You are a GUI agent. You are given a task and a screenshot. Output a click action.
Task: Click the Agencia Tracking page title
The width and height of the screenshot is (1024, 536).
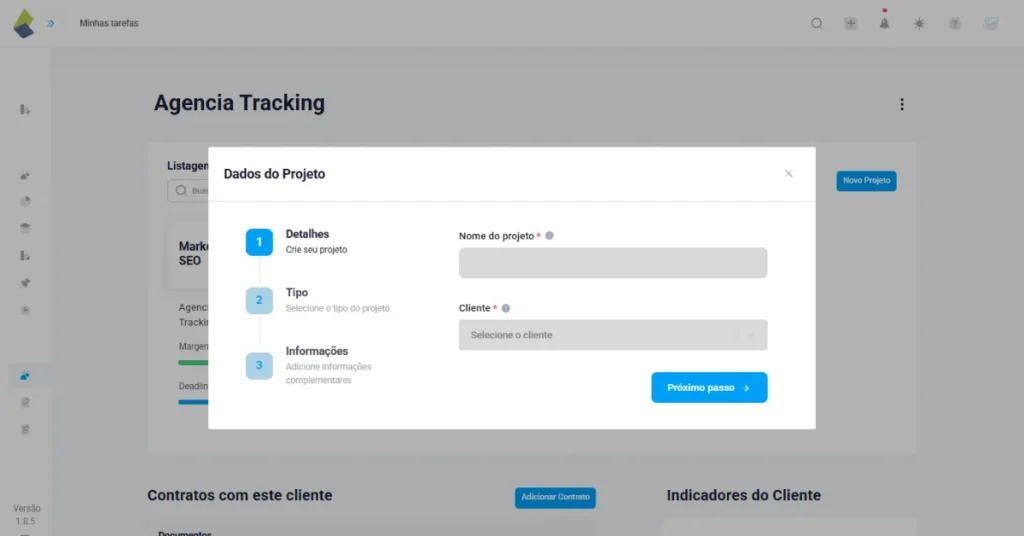click(239, 103)
